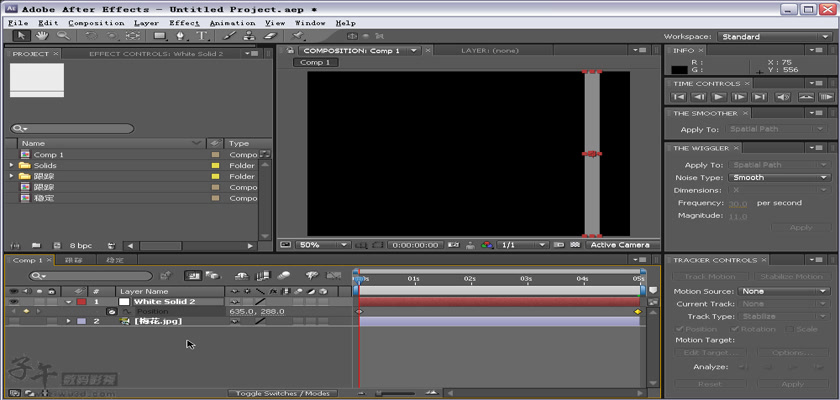Screen dimensions: 840x400
Task: Open the 8 bpc color depth setting
Action: [x=80, y=246]
